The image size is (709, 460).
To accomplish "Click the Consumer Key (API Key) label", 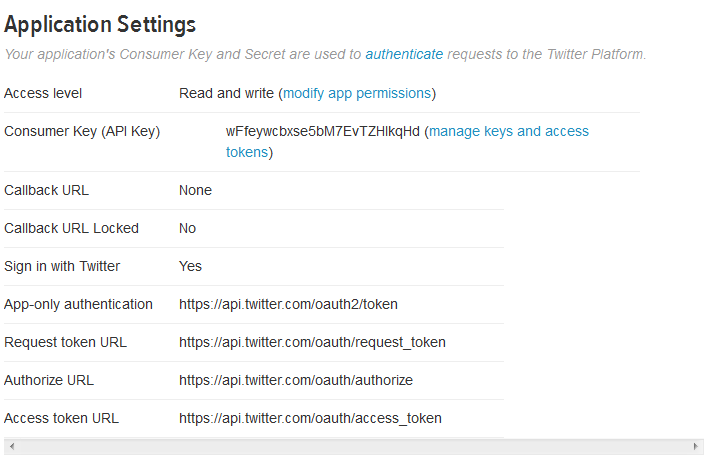I will 82,132.
